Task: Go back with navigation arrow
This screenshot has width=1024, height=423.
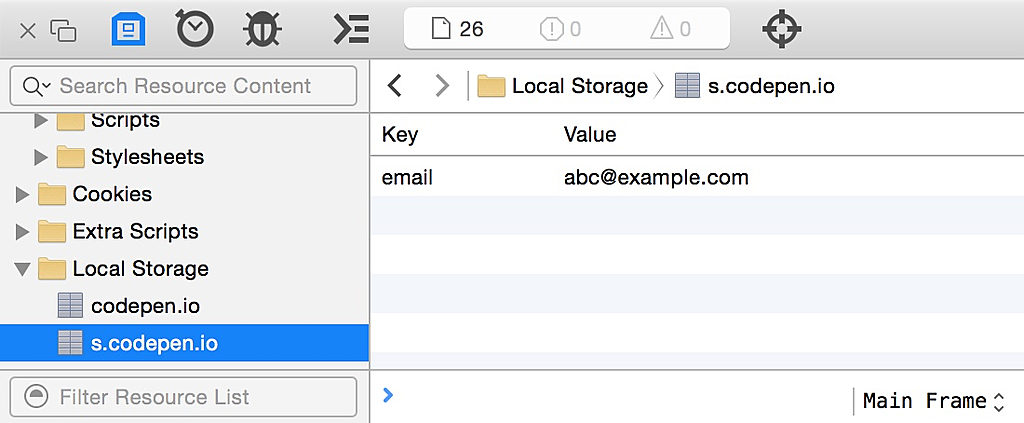Action: 395,86
